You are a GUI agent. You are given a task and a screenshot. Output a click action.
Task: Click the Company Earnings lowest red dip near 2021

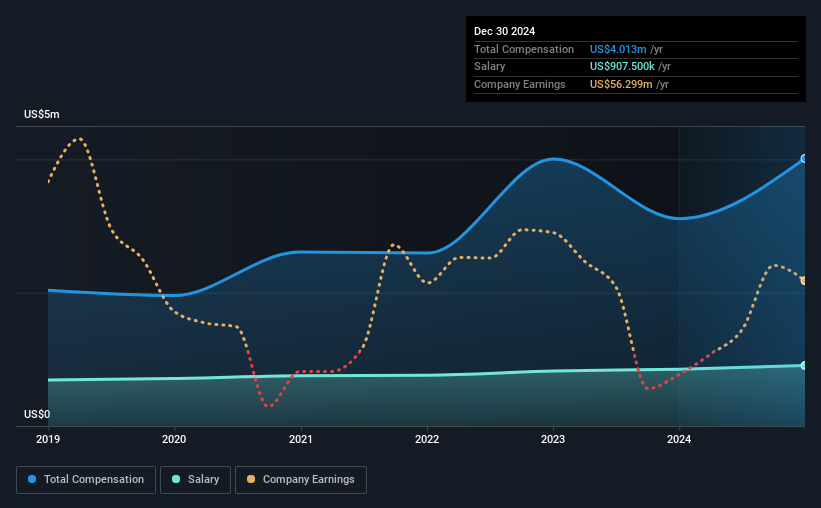269,405
